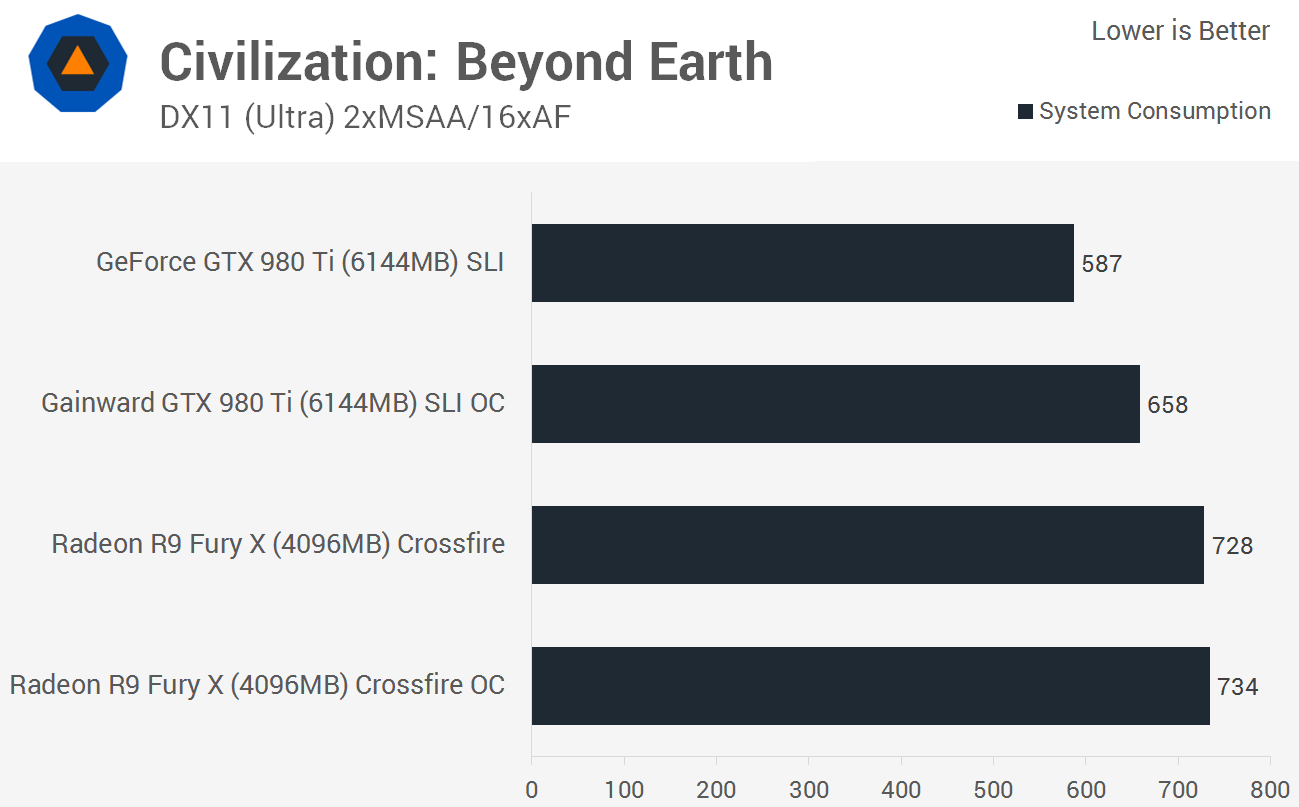The height and width of the screenshot is (807, 1299).
Task: Select the GeForce GTX 980 Ti SLI bar
Action: (x=802, y=263)
